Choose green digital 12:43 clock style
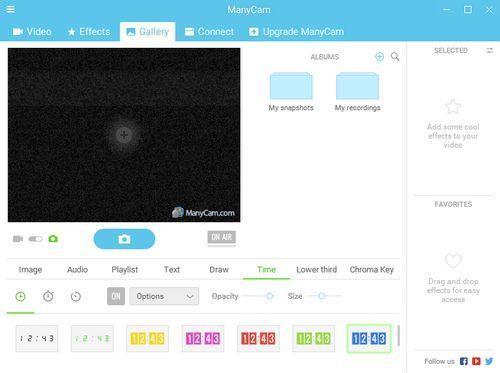Viewport: 500px width, 373px height. [92, 339]
